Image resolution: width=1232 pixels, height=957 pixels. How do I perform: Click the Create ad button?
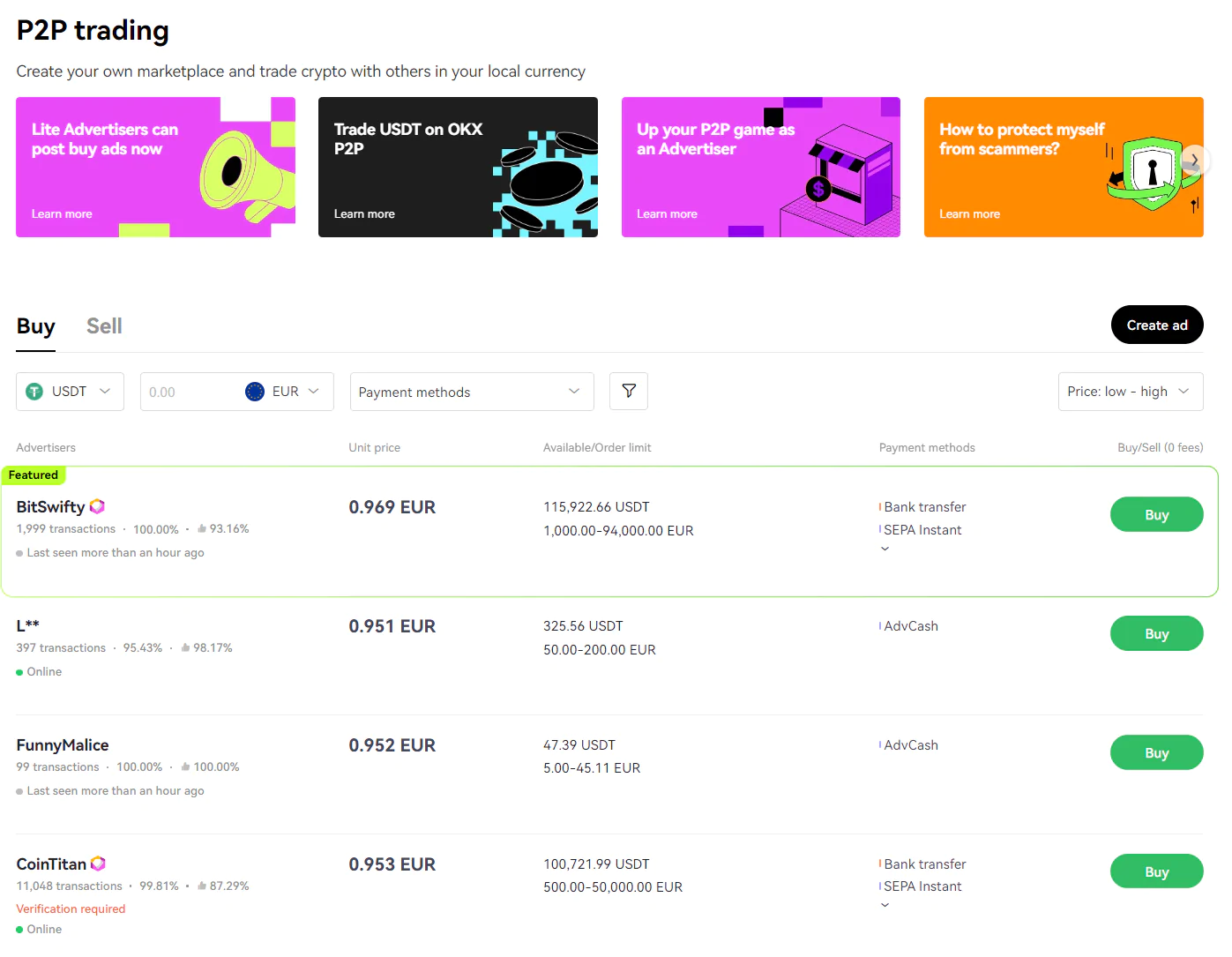pos(1157,325)
